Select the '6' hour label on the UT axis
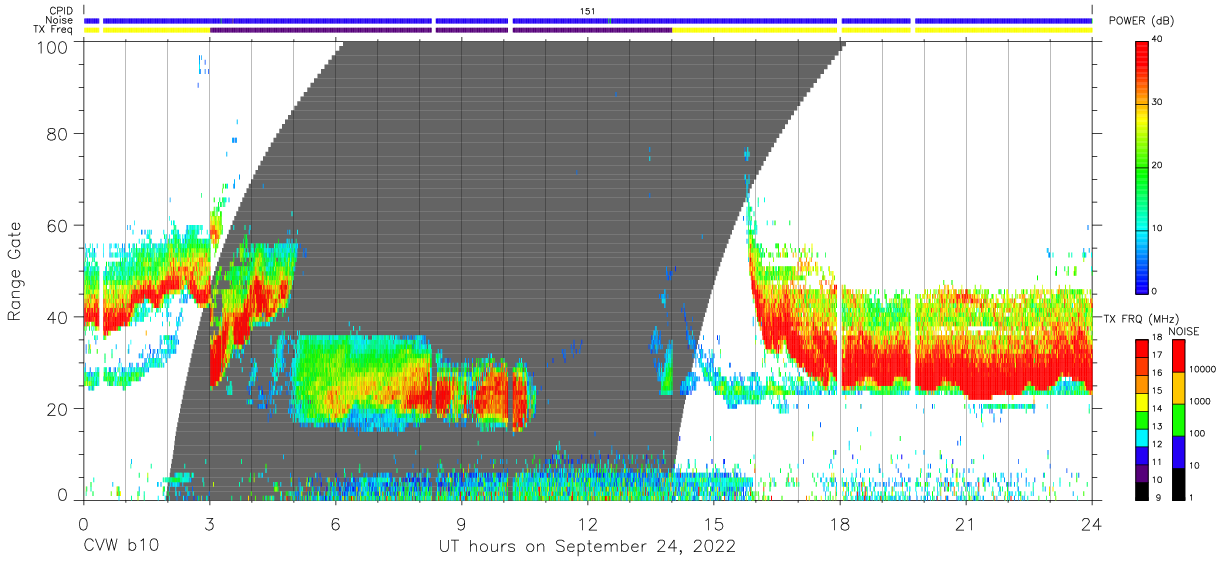 336,523
